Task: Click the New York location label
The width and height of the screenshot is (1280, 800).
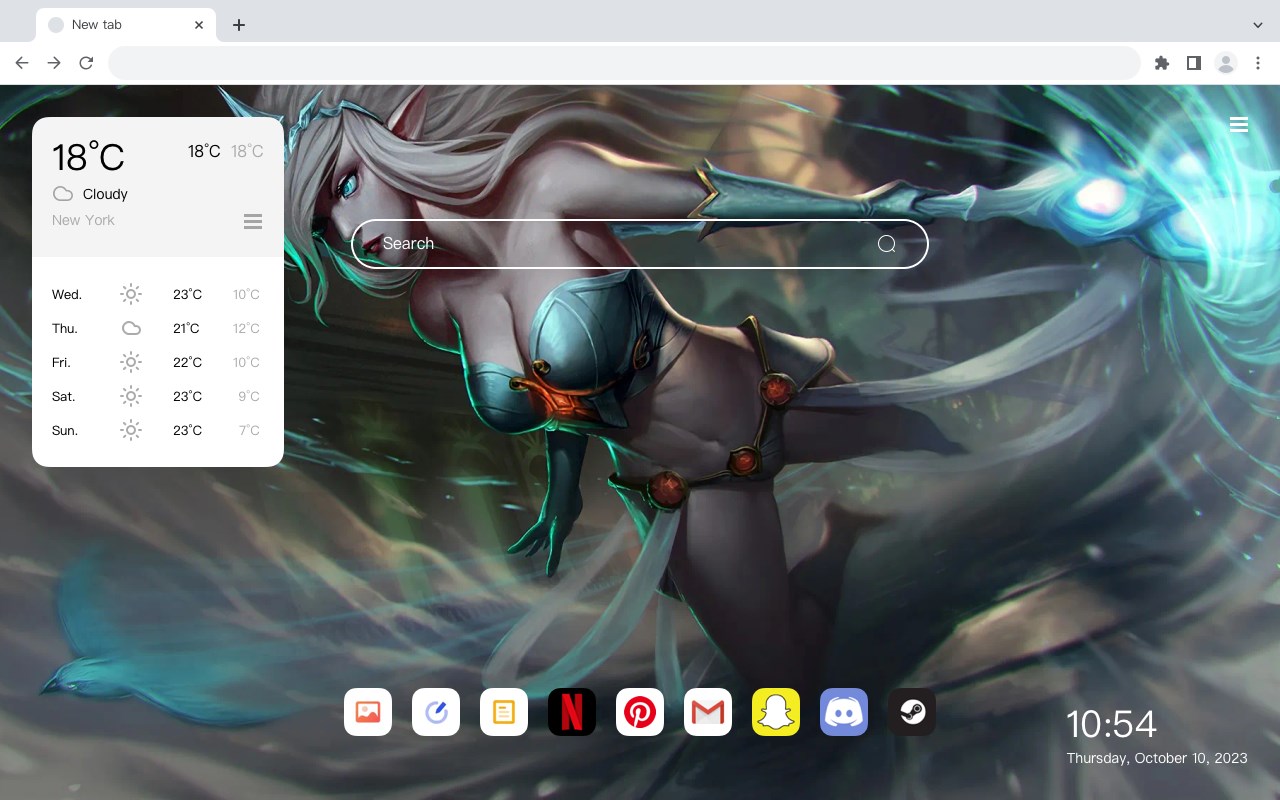Action: [83, 220]
